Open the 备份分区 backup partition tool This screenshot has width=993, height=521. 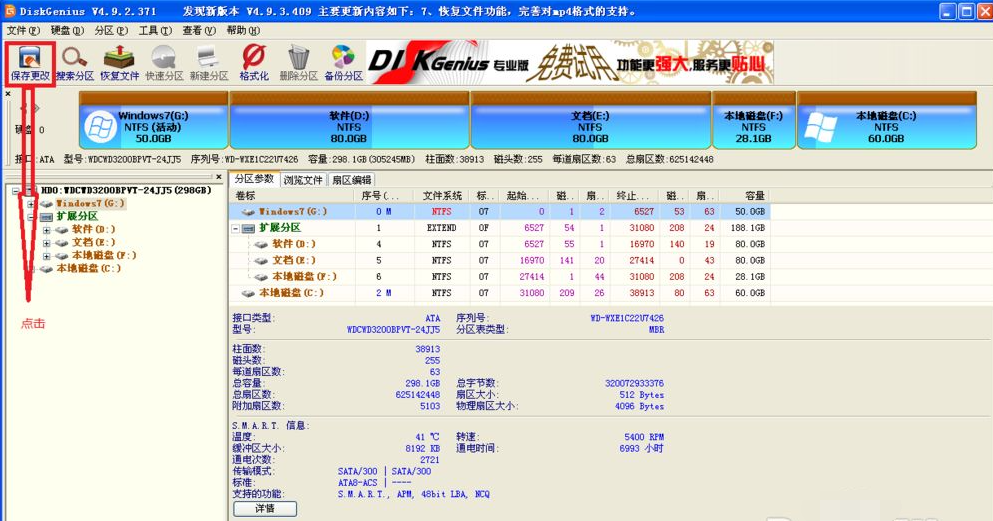343,63
